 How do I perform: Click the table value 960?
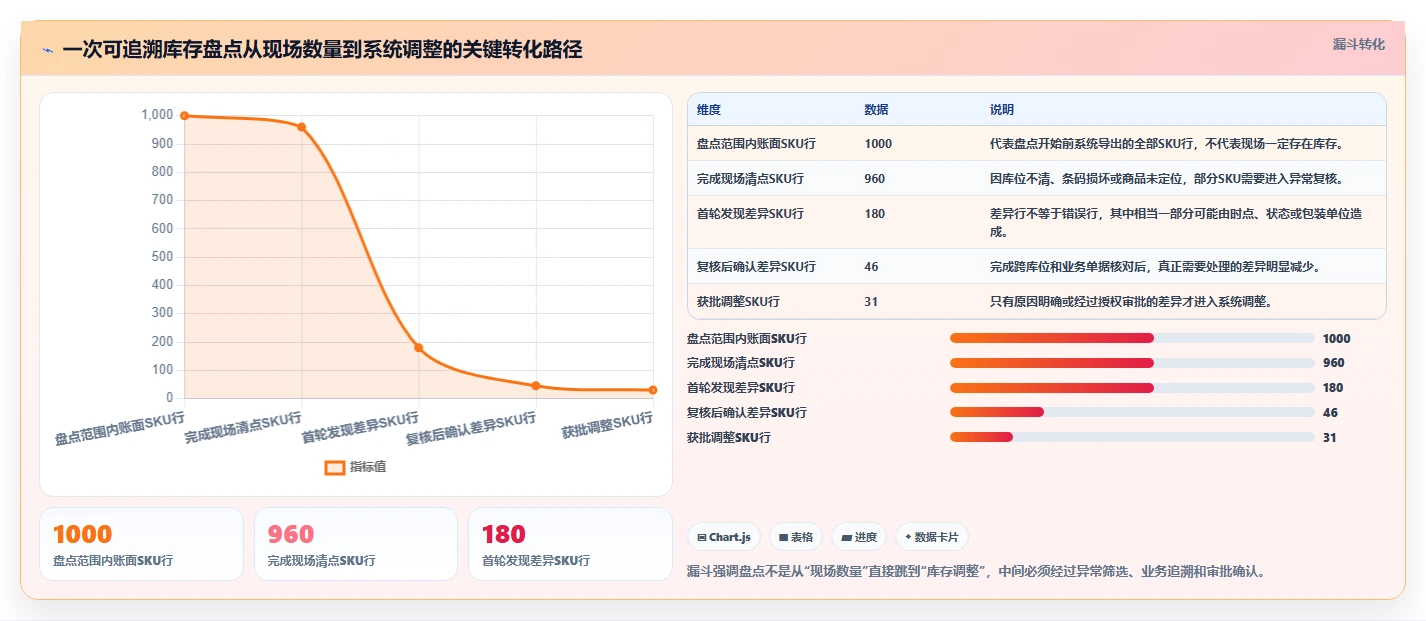pos(875,179)
